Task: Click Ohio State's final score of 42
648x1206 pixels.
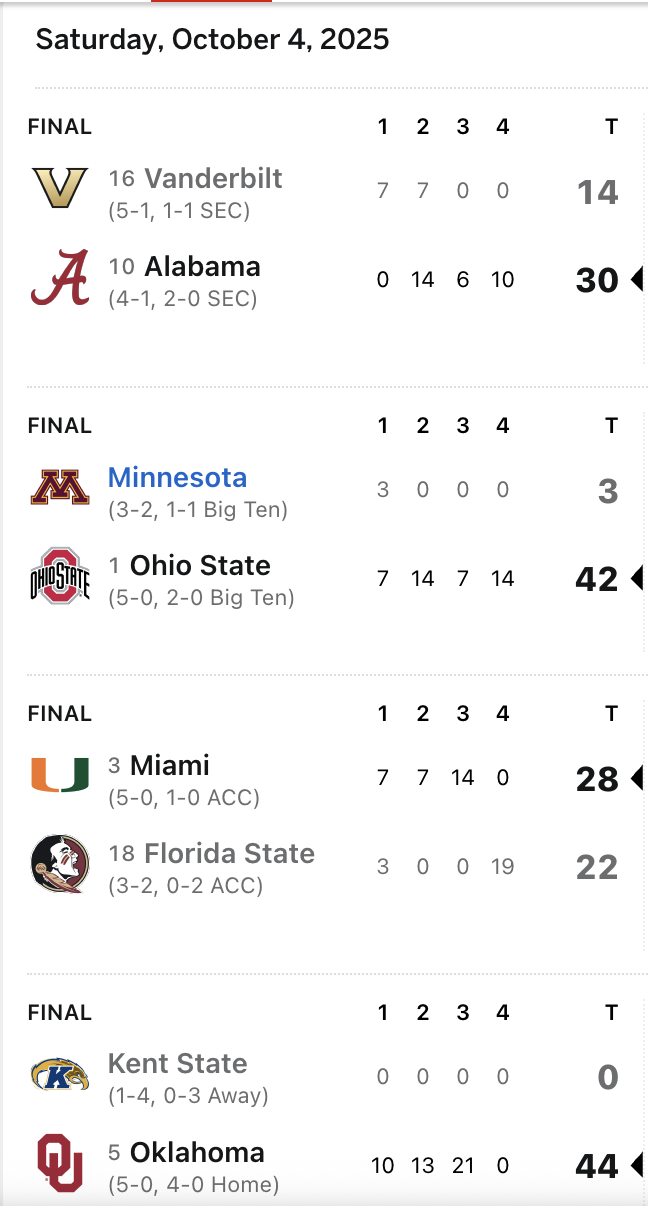Action: point(597,580)
